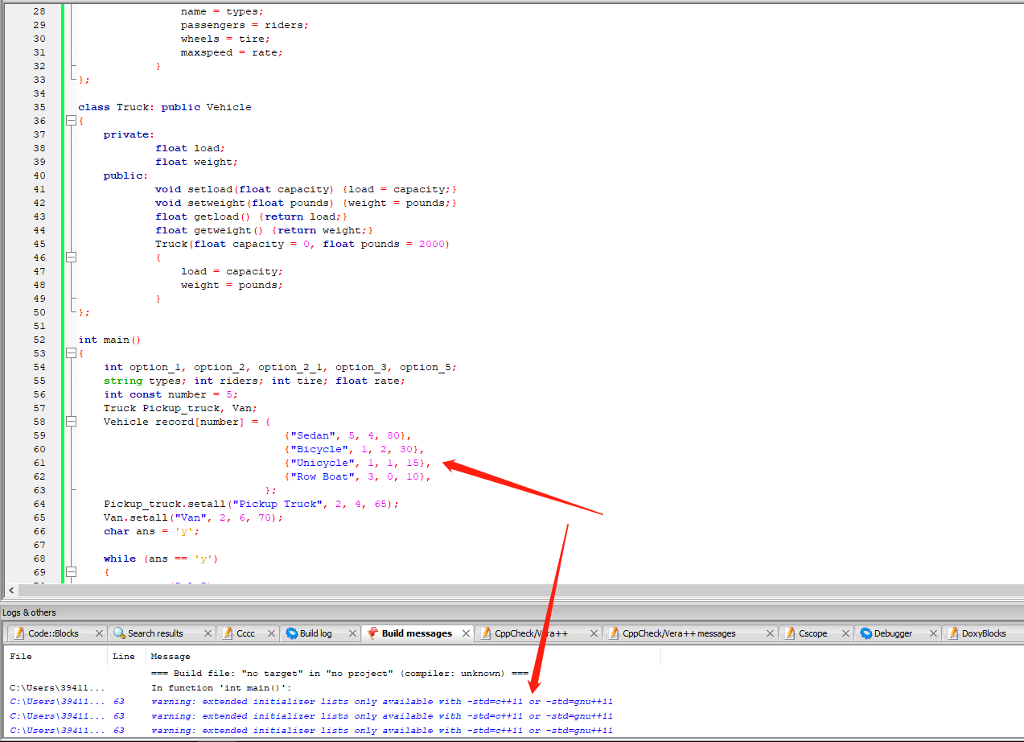Select the '=== Build file' message row
Screen dimensions: 1024x742
pos(340,673)
